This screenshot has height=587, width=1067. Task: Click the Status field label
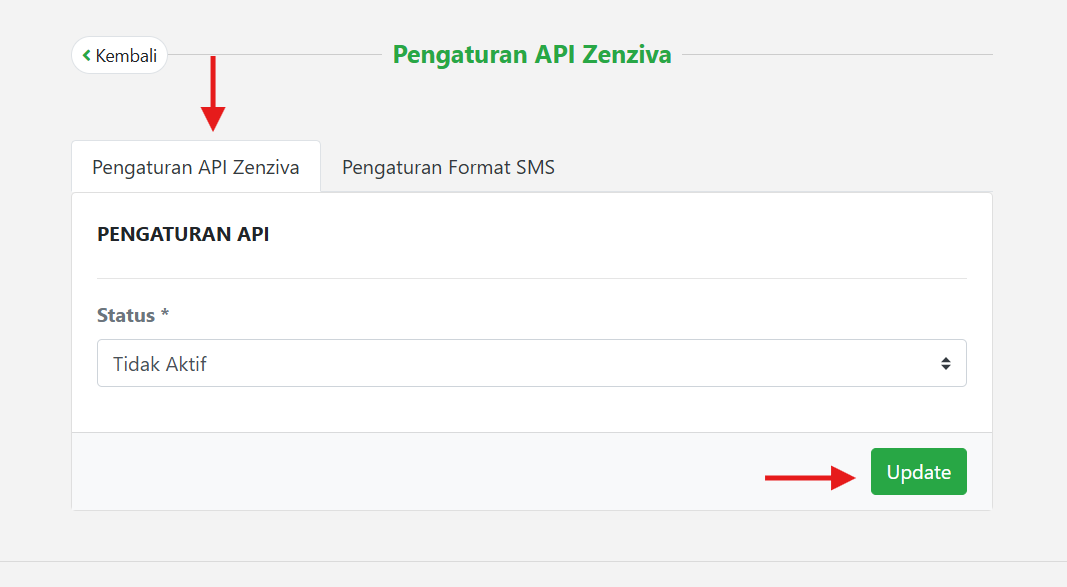coord(126,315)
